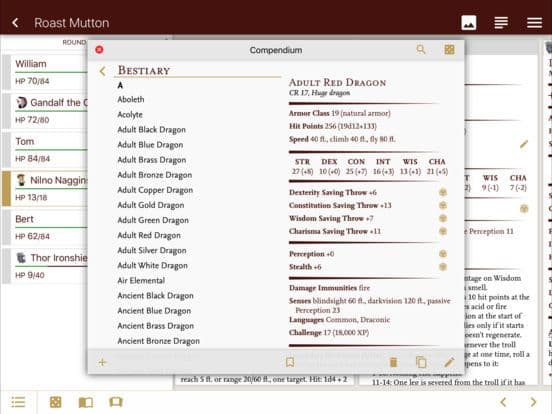The image size is (552, 414).
Task: Click 'Stealth +6' skill text
Action: coord(305,267)
